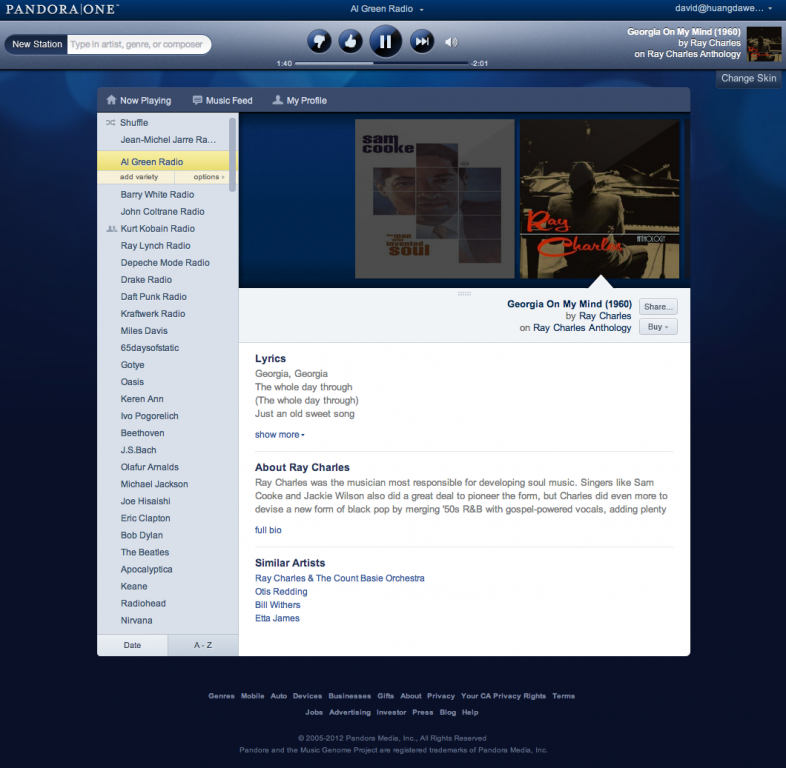786x768 pixels.
Task: Select the John Coltrane Radio station
Action: point(162,212)
